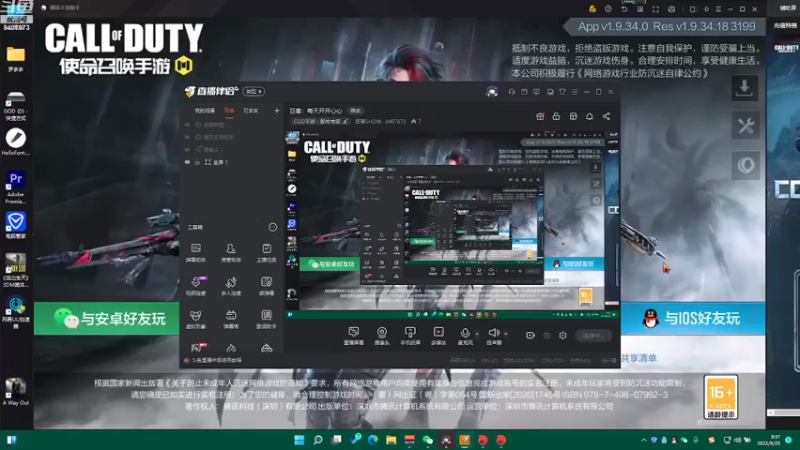This screenshot has height=450, width=800.
Task: Open the anchor tasks tool (主播任务)
Action: point(266,253)
